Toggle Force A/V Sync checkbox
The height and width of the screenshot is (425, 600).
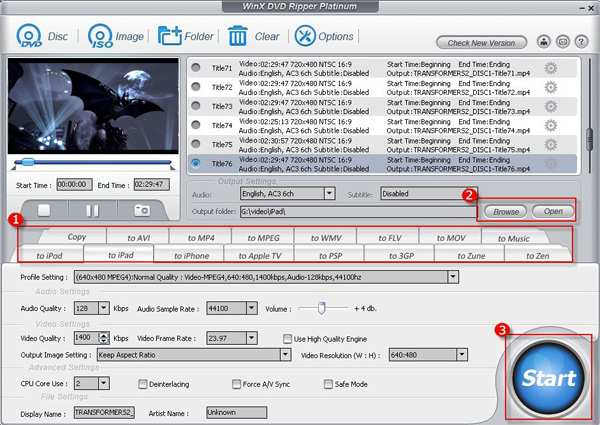pyautogui.click(x=236, y=384)
